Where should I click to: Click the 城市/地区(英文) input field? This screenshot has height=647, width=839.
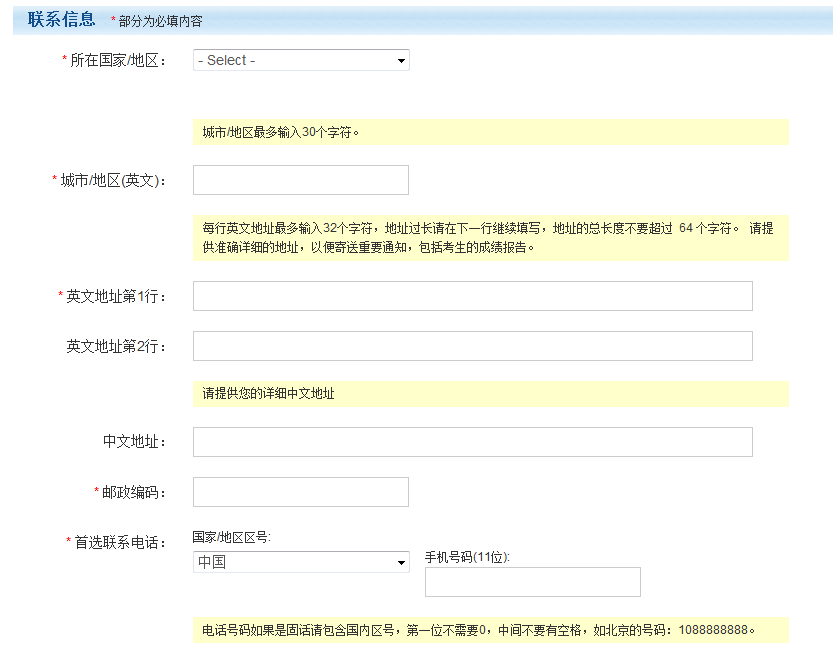tap(301, 180)
